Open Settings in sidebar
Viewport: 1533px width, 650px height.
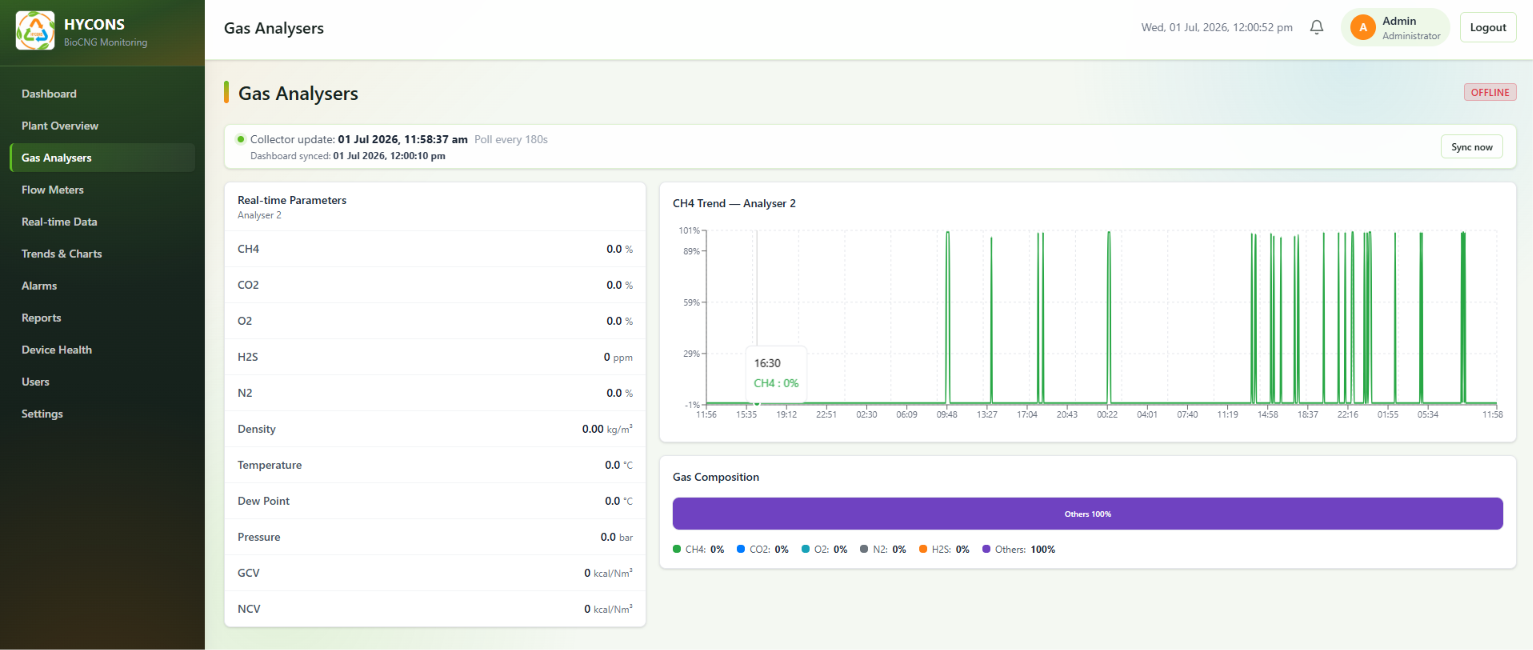(102, 414)
